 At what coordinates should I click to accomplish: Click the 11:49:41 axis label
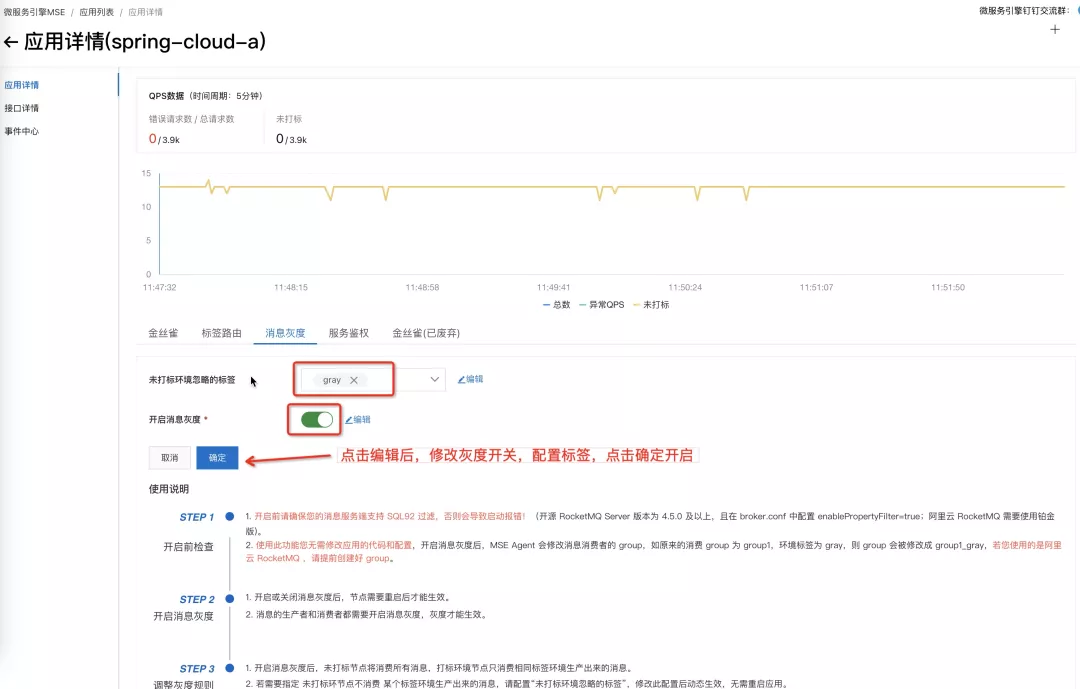coord(553,287)
